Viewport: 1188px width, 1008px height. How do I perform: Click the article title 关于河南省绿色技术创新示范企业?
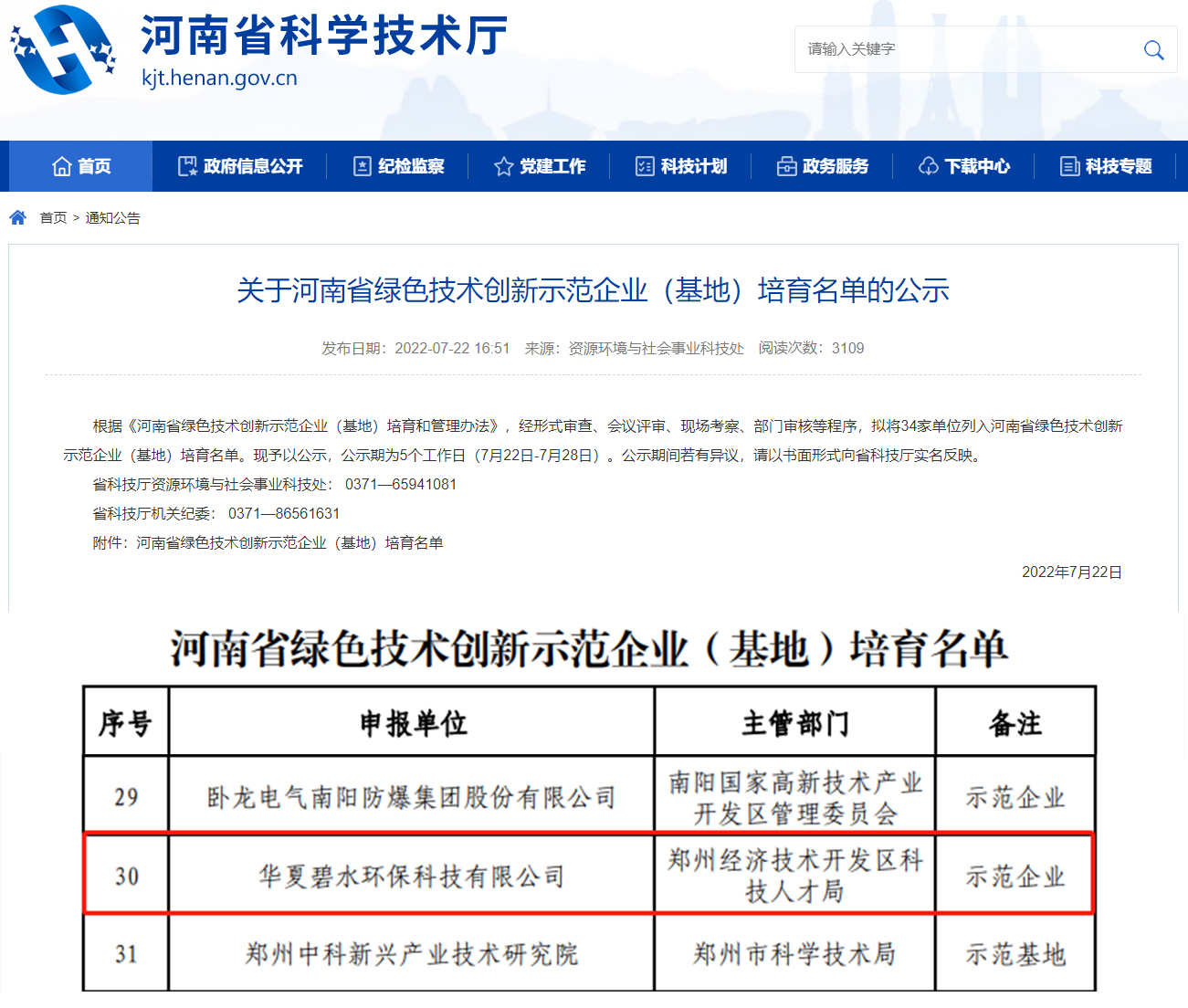(593, 290)
